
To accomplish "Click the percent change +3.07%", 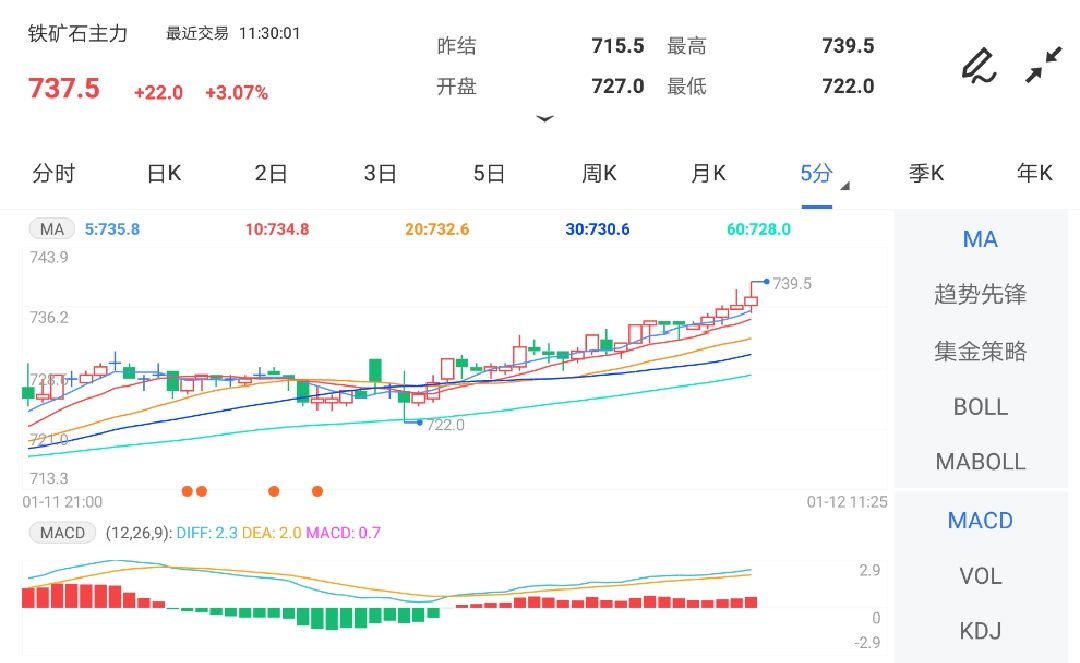I will pyautogui.click(x=236, y=93).
